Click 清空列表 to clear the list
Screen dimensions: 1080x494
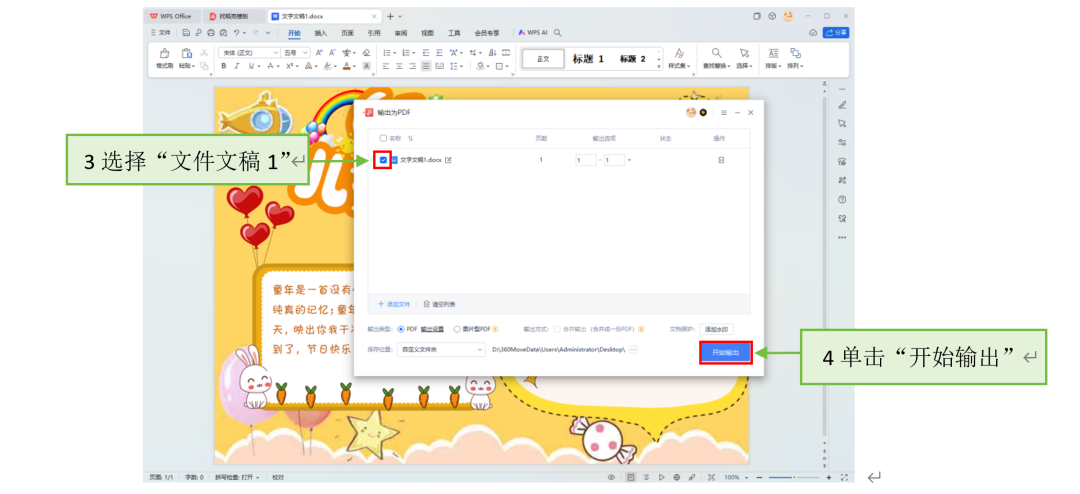tap(439, 304)
